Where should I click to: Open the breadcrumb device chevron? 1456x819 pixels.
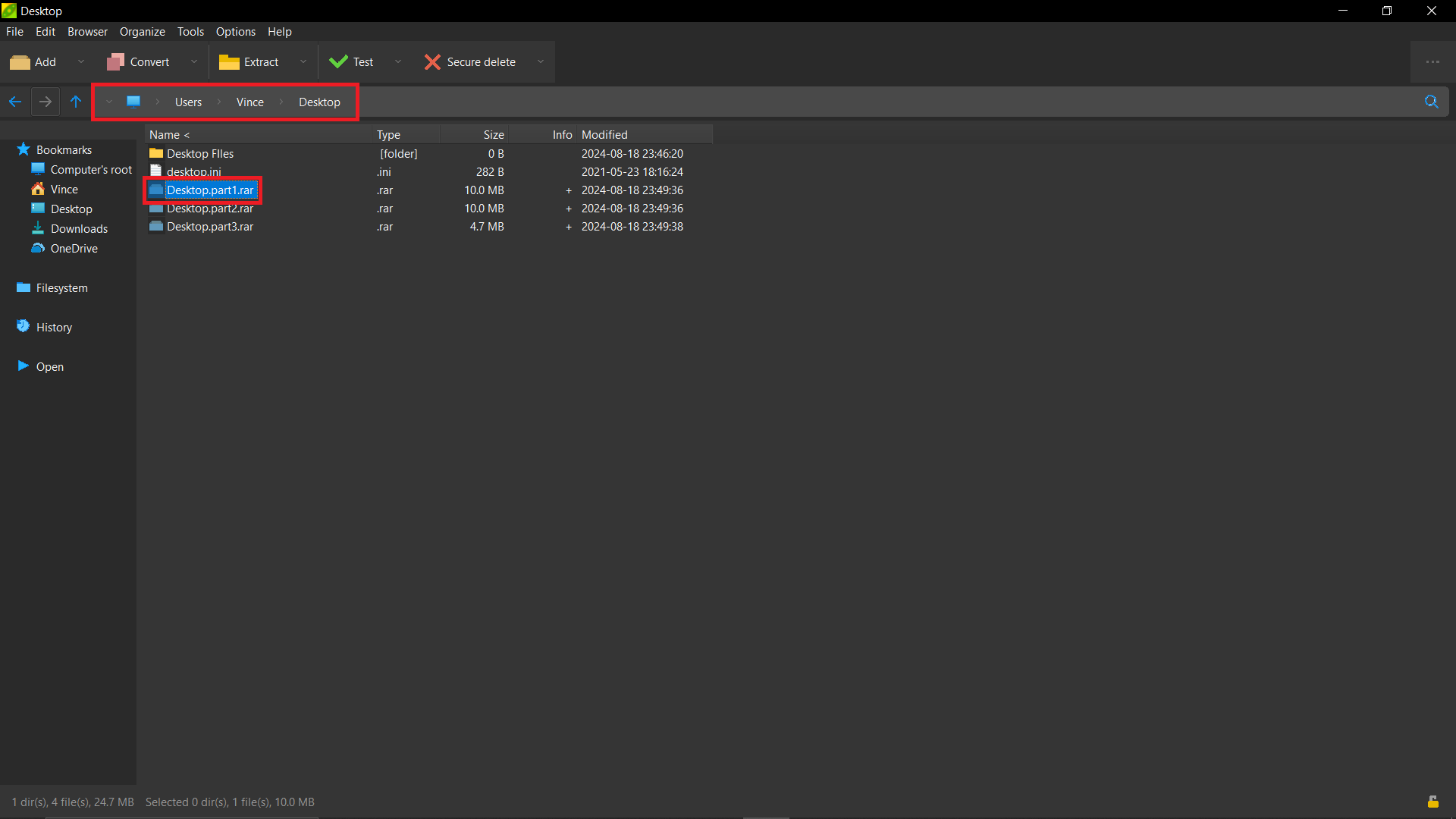tap(108, 101)
